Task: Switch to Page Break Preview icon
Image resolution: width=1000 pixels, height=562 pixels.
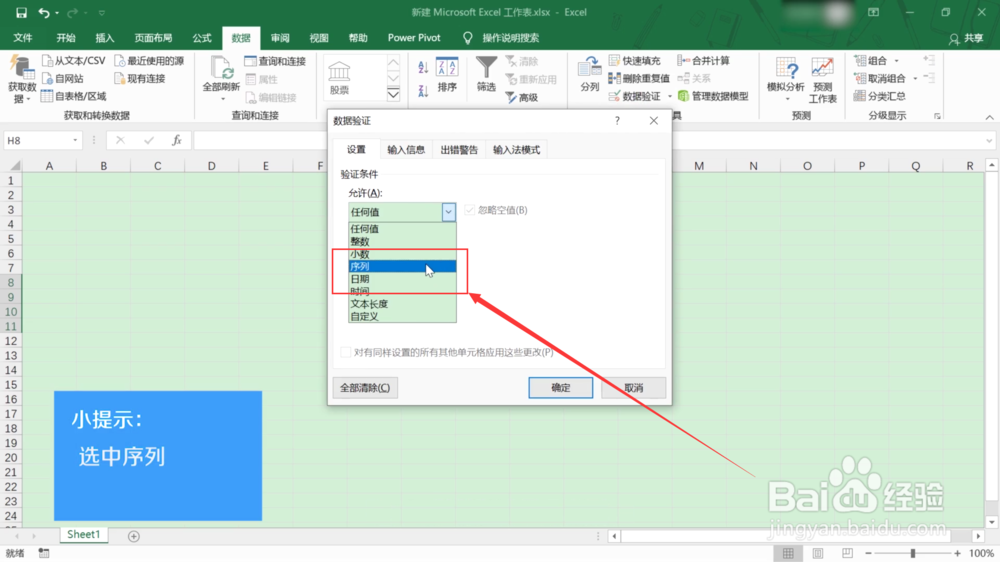Action: click(x=847, y=553)
